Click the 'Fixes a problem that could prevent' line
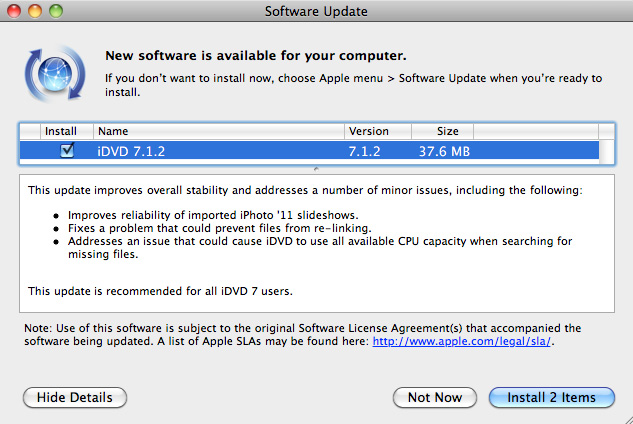 (220, 228)
